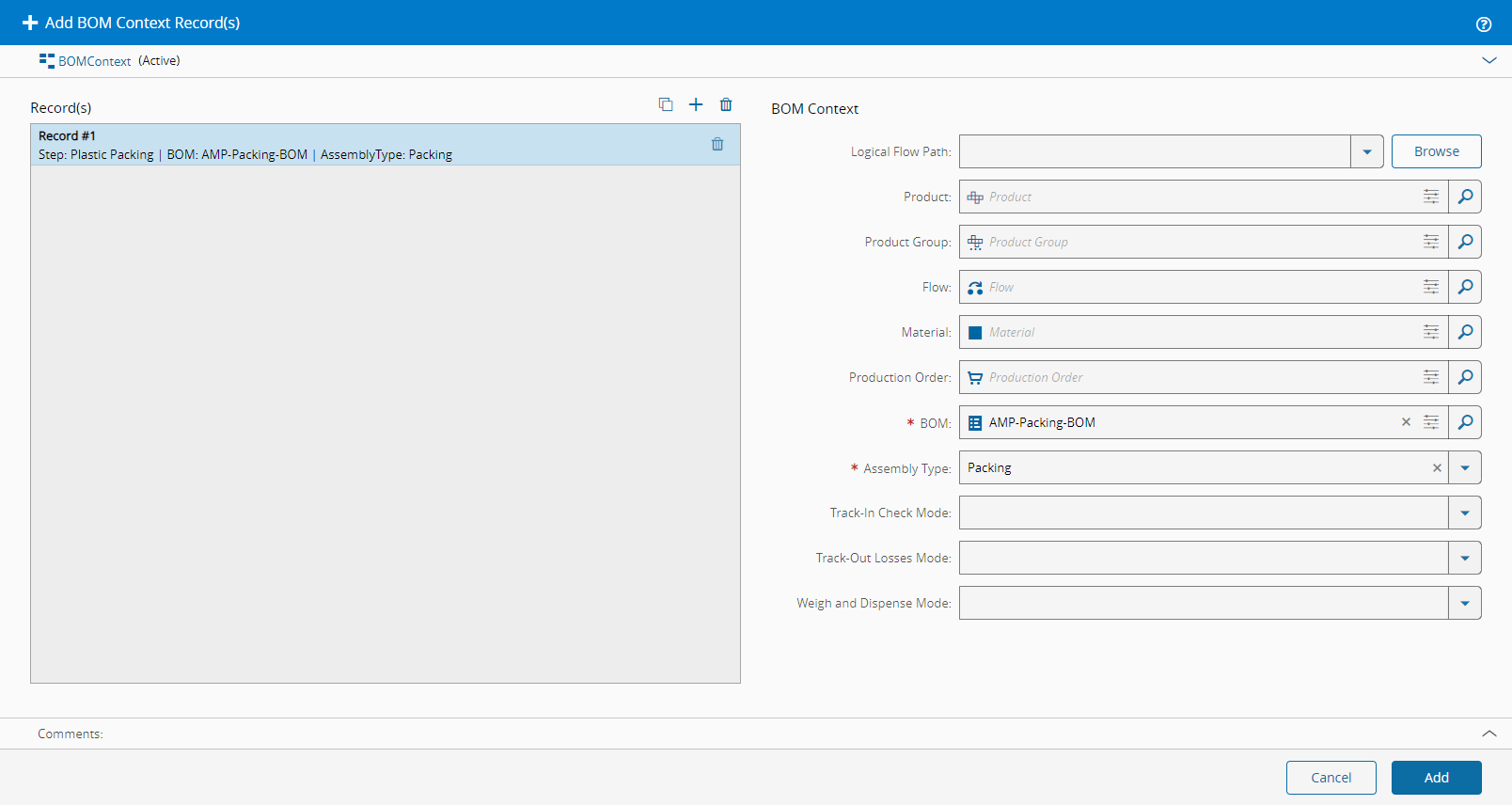1512x805 pixels.
Task: Click the duplicate record icon
Action: pyautogui.click(x=666, y=104)
